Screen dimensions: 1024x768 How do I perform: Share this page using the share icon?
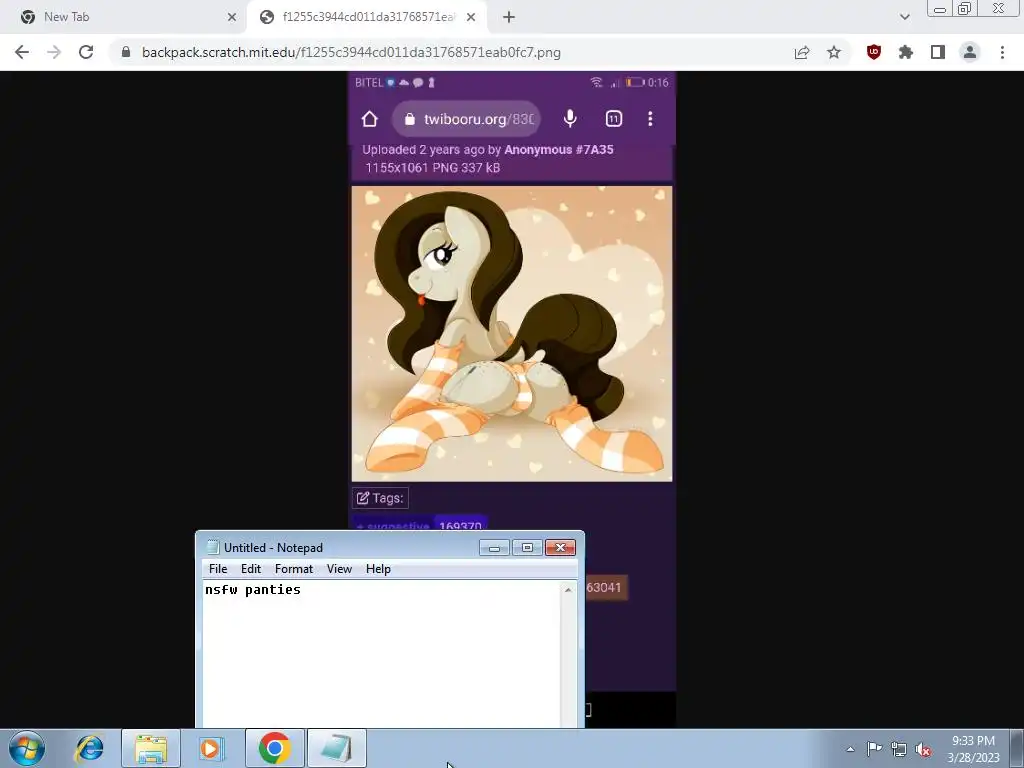coord(802,52)
